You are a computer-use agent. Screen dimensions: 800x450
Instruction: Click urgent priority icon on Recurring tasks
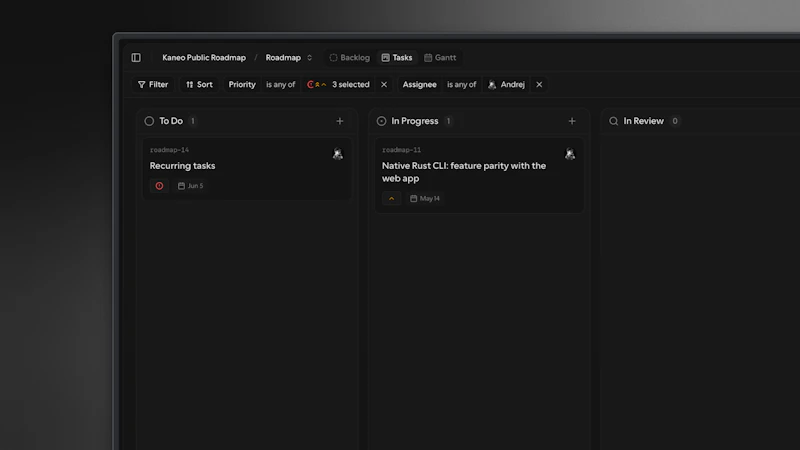point(159,186)
